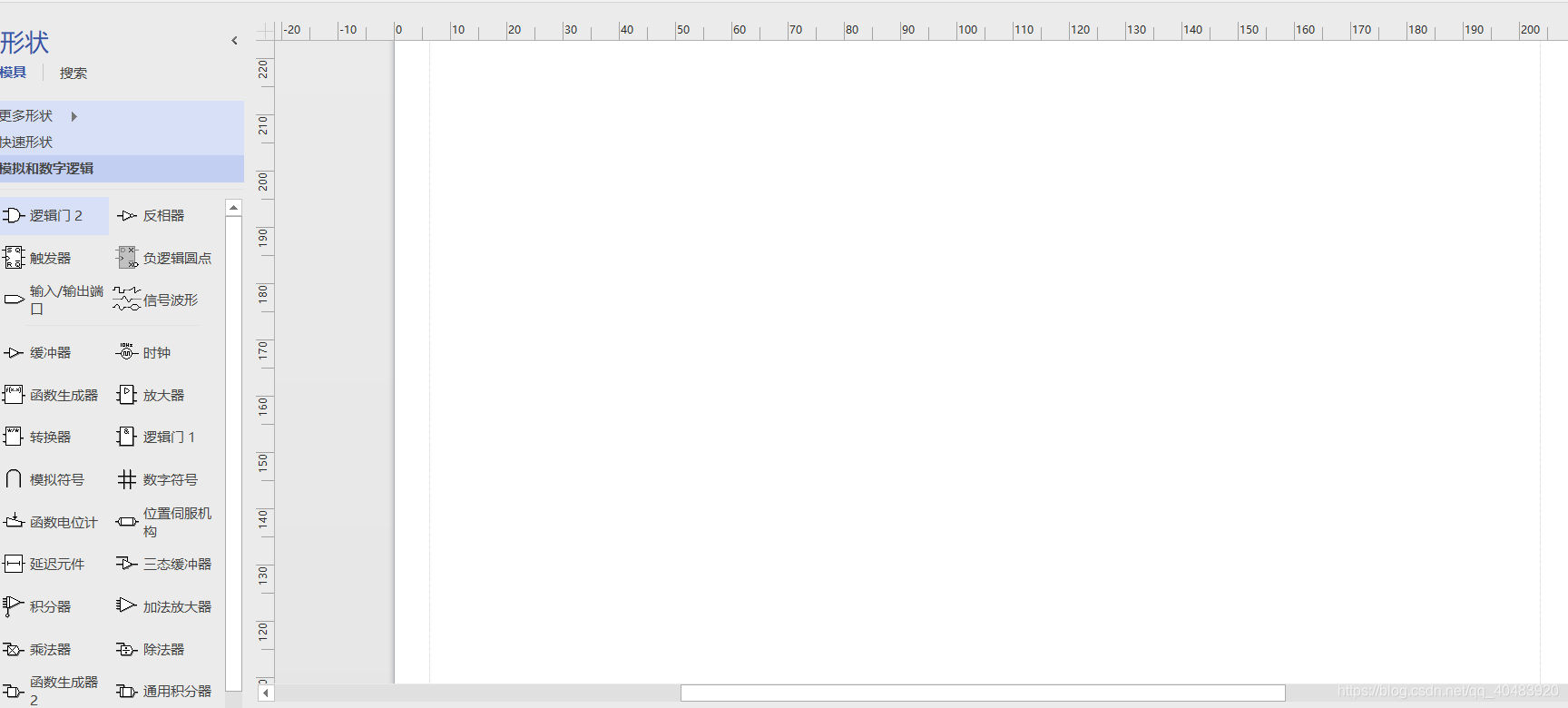Click the canvas horizontal scrollbar thumb
Viewport: 1568px width, 708px height.
coord(983,693)
